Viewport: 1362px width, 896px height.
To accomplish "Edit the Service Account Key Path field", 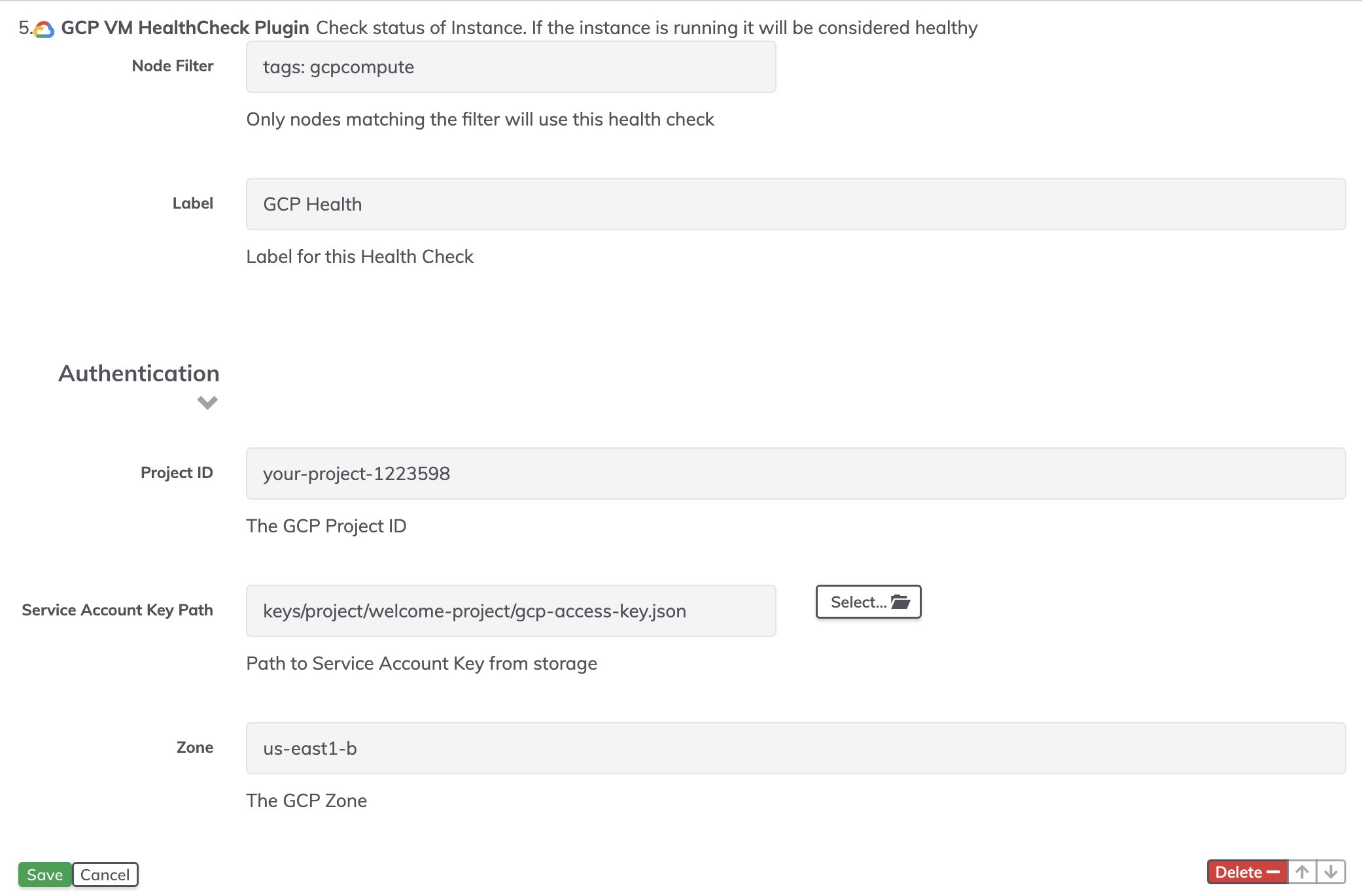I will (511, 611).
